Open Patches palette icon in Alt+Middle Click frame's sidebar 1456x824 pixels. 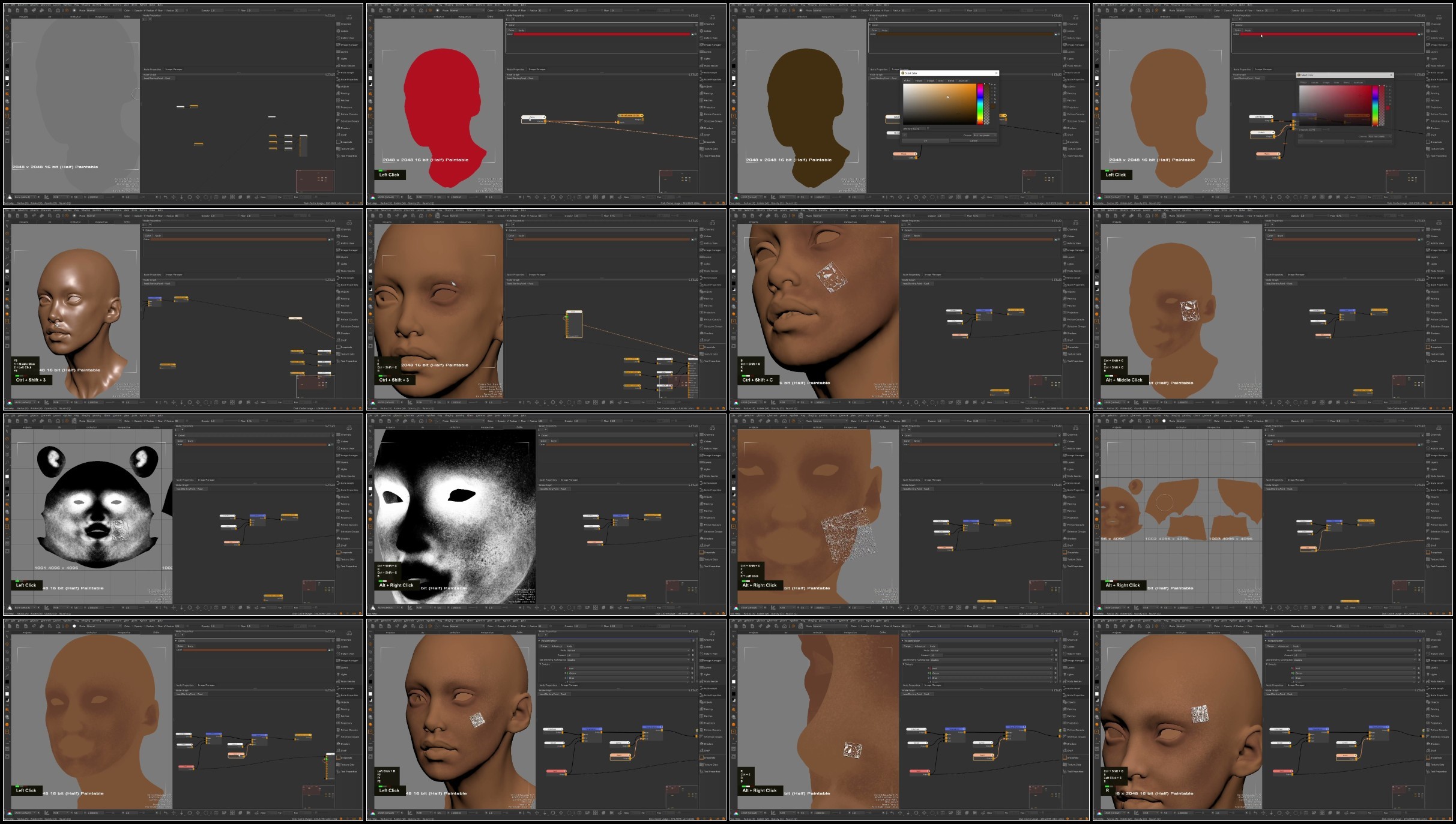pos(1428,305)
